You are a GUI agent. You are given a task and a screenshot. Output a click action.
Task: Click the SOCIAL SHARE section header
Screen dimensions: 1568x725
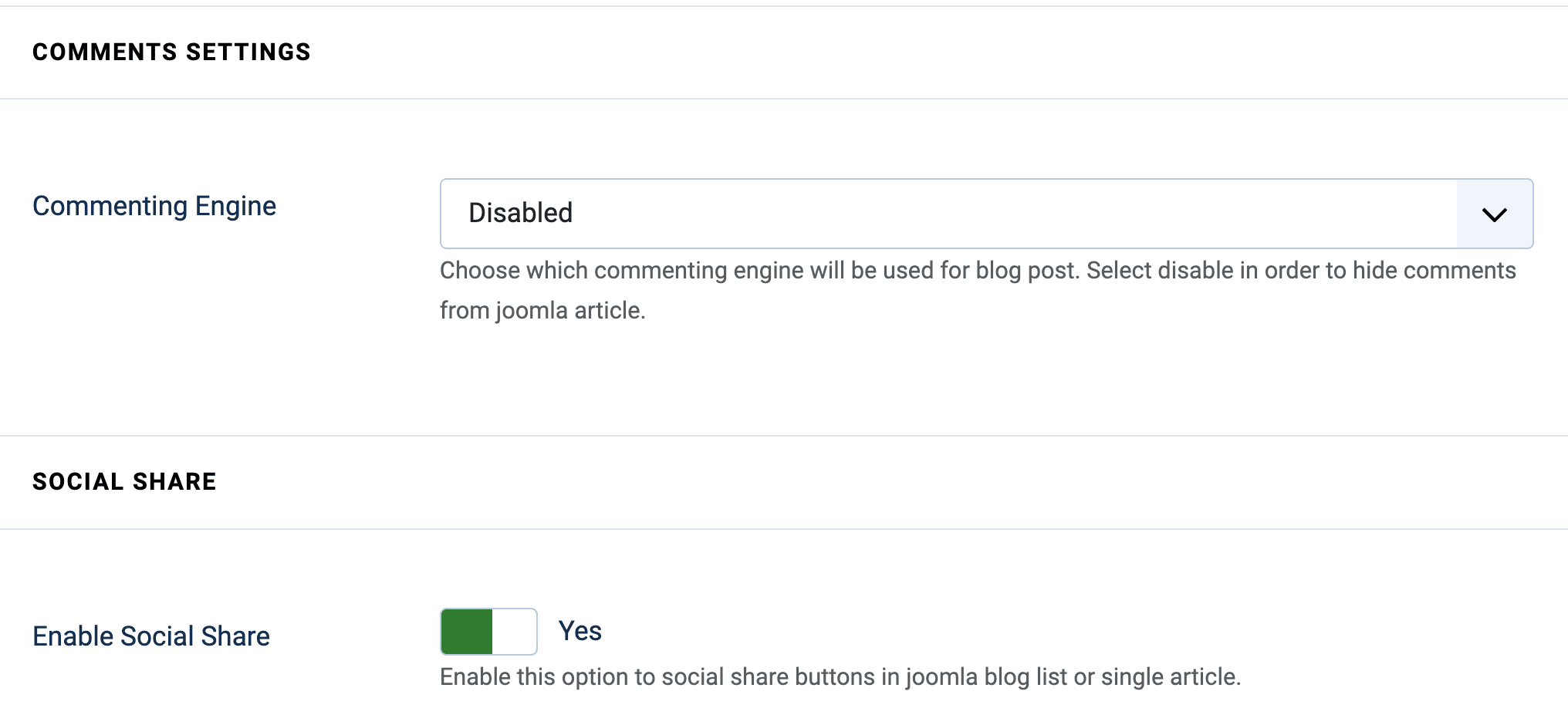pyautogui.click(x=124, y=481)
